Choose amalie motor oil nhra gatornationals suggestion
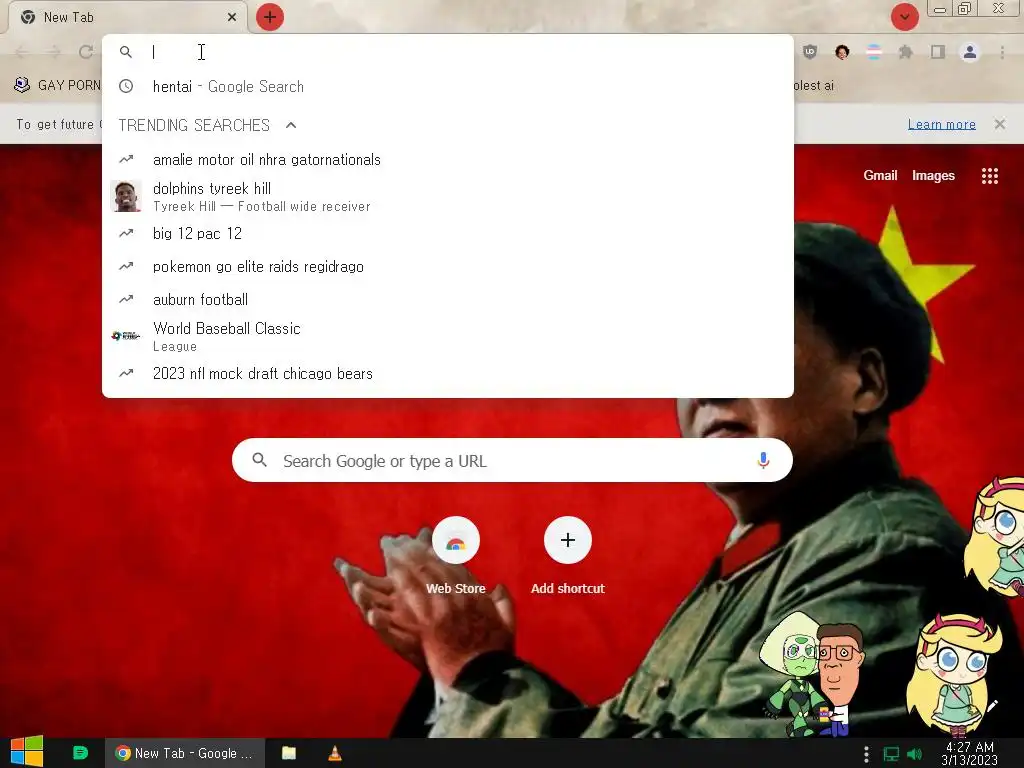This screenshot has height=768, width=1024. (448, 159)
